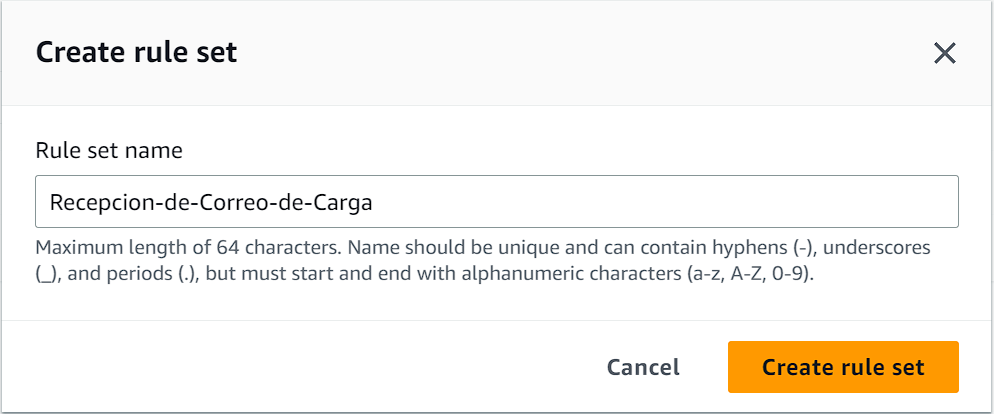The width and height of the screenshot is (994, 414).
Task: Click the Create rule set dialog heading
Action: [x=136, y=53]
